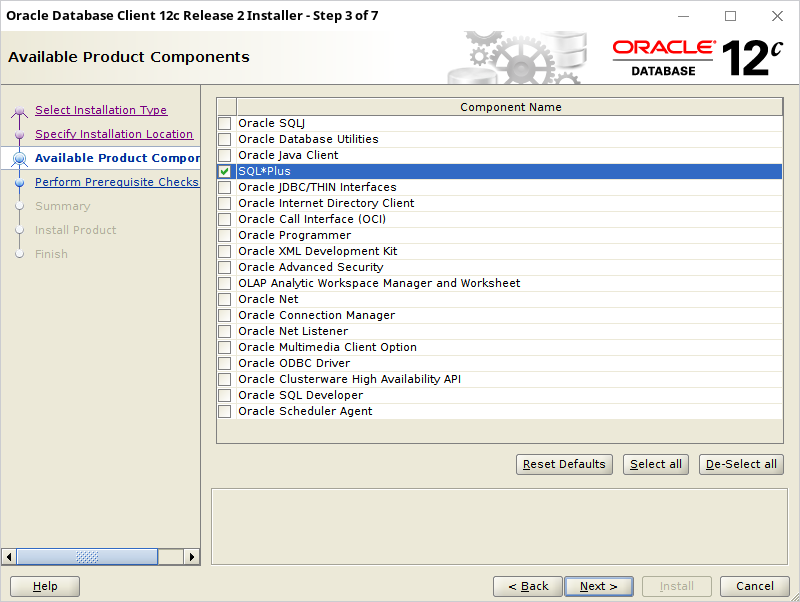Image resolution: width=800 pixels, height=602 pixels.
Task: Select Oracle Clusterware High Availability API text
Action: (349, 379)
